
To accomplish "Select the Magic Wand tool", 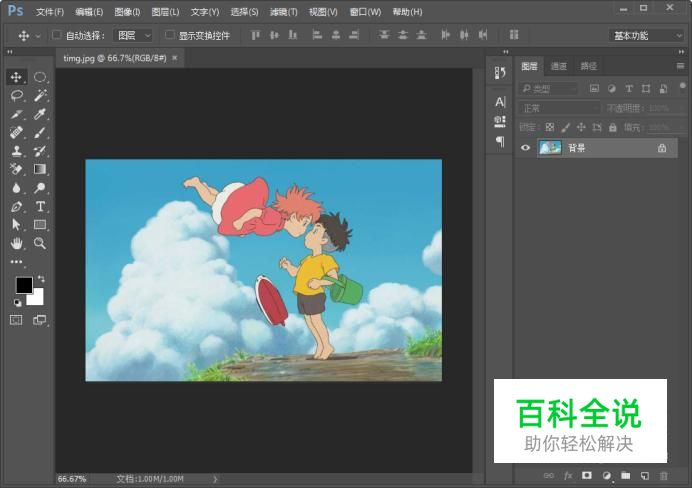I will pyautogui.click(x=40, y=96).
